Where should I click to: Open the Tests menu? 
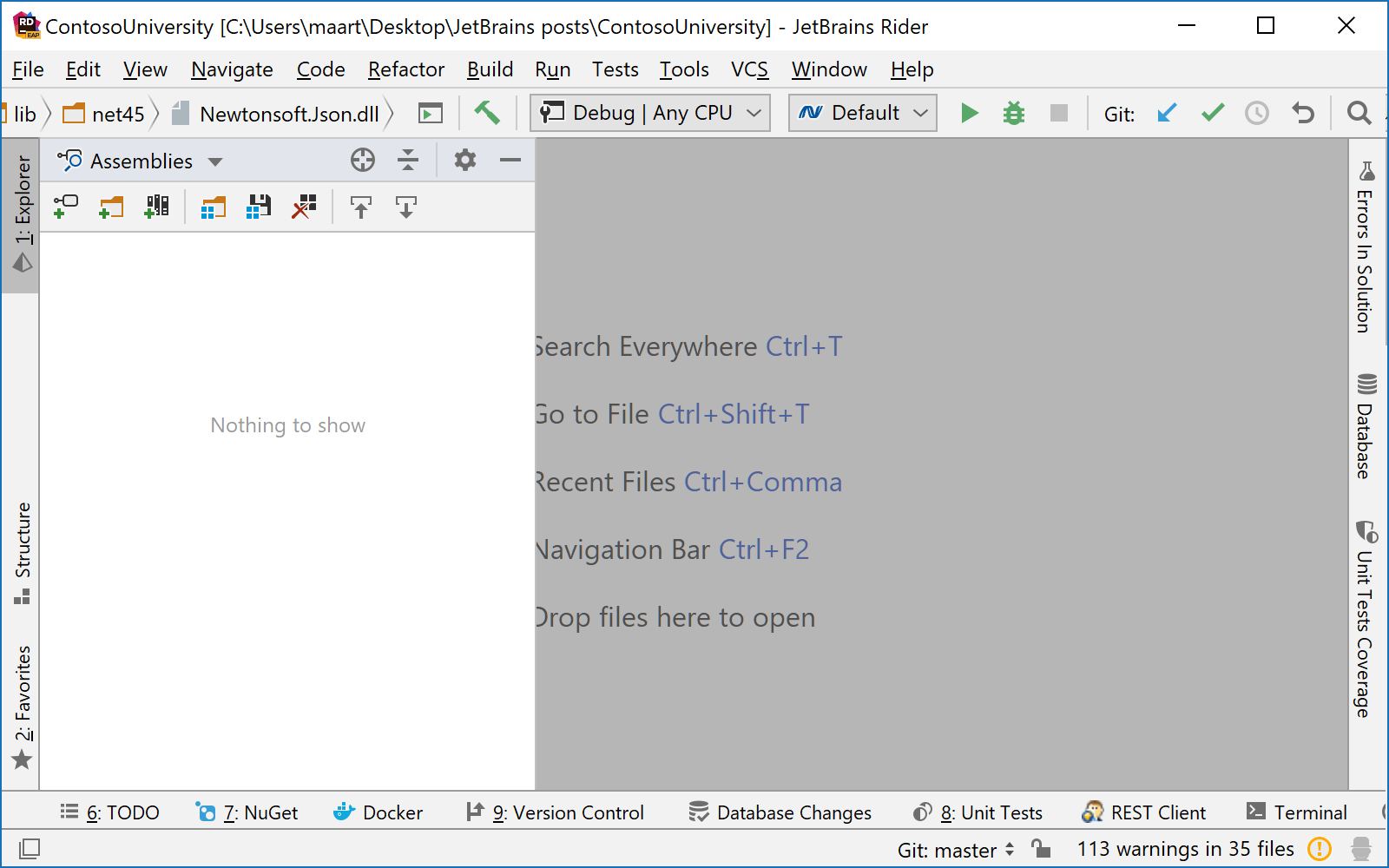pyautogui.click(x=616, y=69)
